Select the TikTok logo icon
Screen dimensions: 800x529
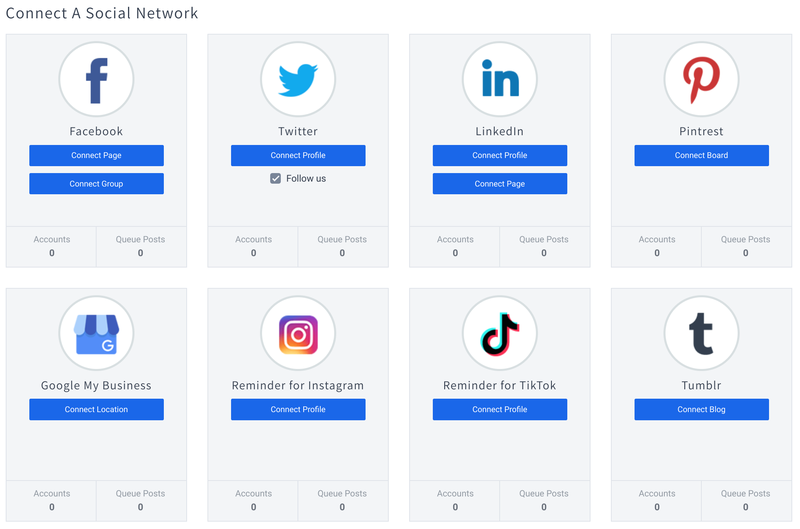tap(499, 334)
